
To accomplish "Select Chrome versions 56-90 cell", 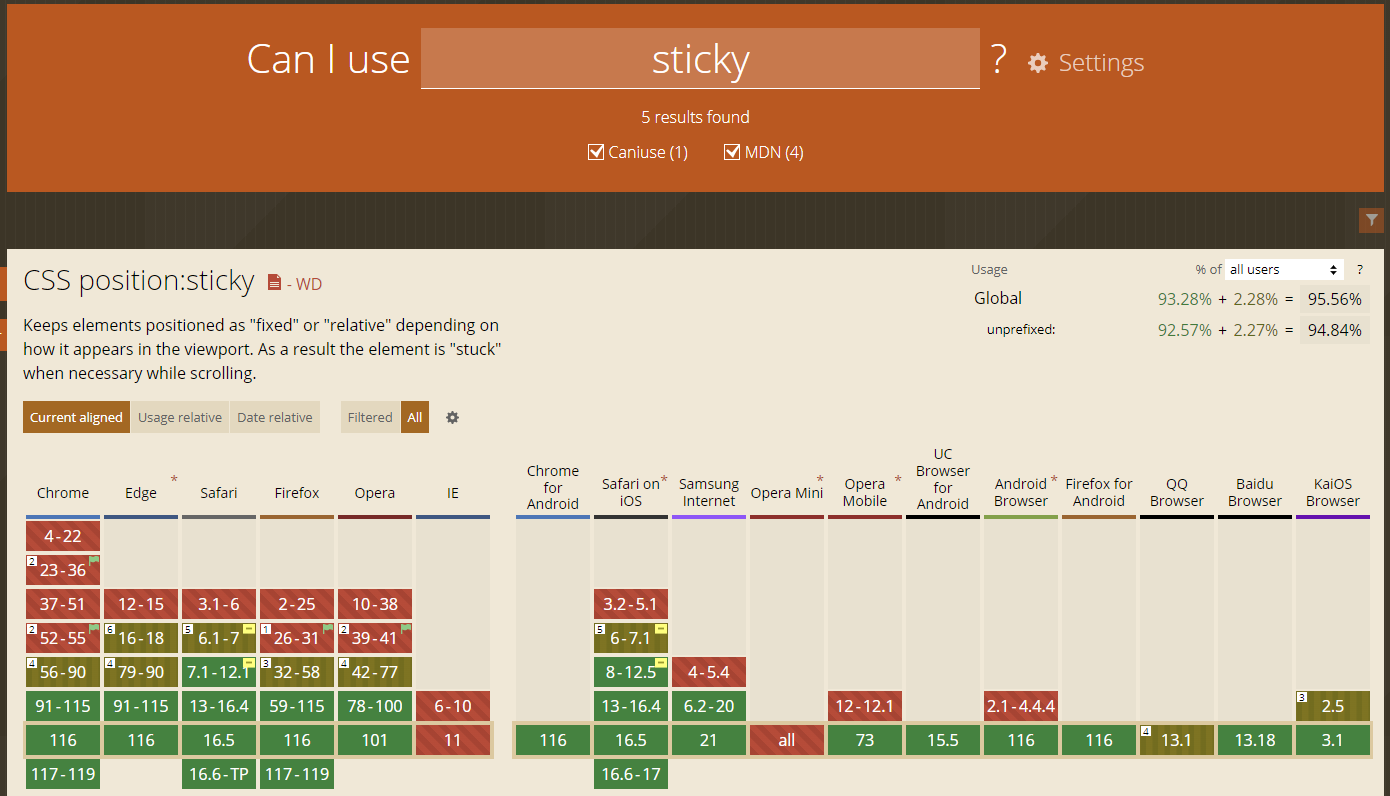I will 63,672.
